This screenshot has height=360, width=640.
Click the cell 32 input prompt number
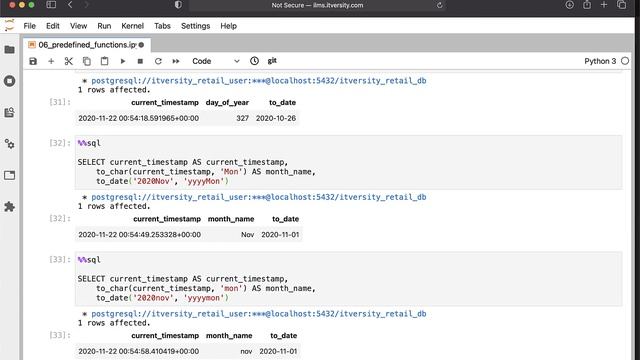point(60,143)
